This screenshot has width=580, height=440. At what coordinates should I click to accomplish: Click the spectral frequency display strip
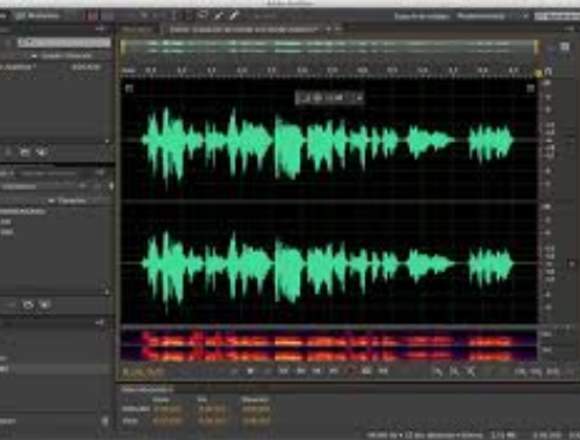coord(329,346)
